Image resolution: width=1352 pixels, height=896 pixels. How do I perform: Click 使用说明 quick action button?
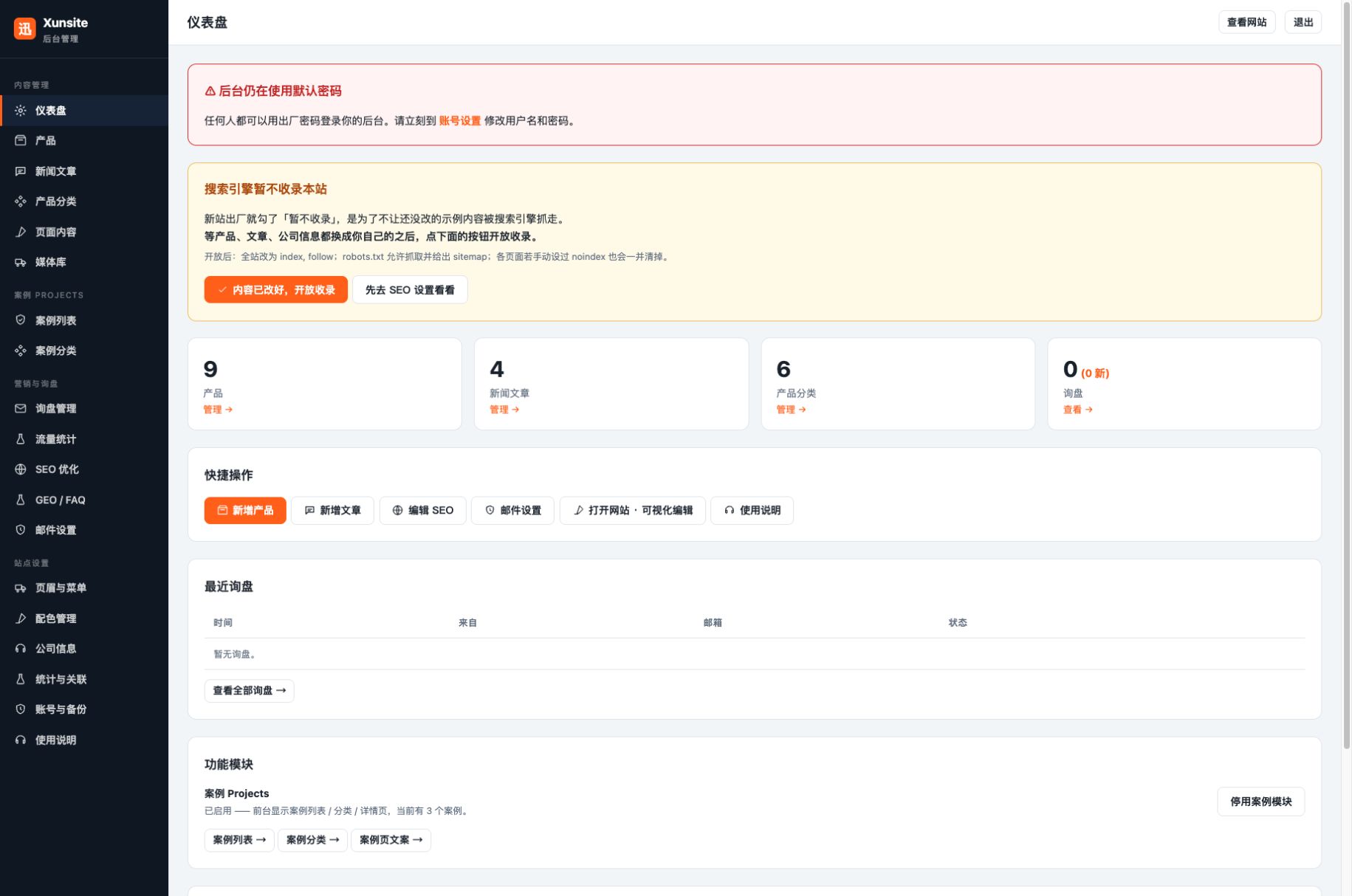point(752,511)
